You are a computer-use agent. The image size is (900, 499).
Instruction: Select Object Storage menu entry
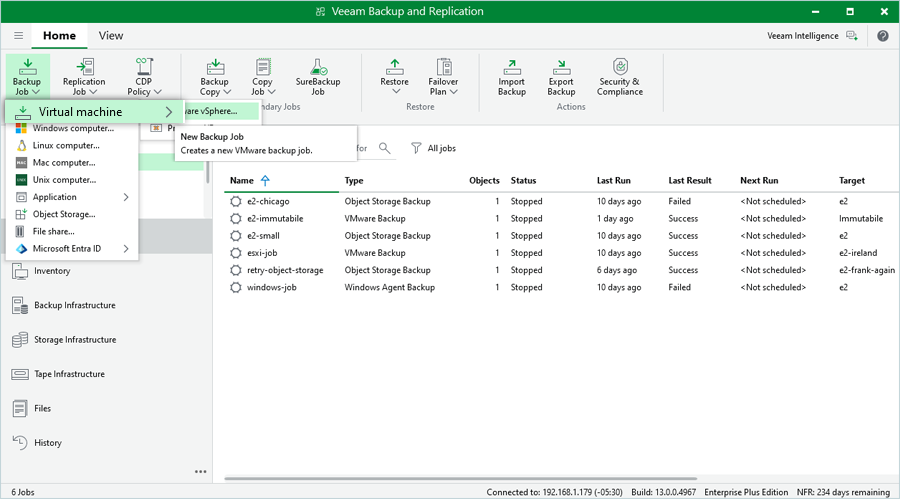click(x=64, y=214)
